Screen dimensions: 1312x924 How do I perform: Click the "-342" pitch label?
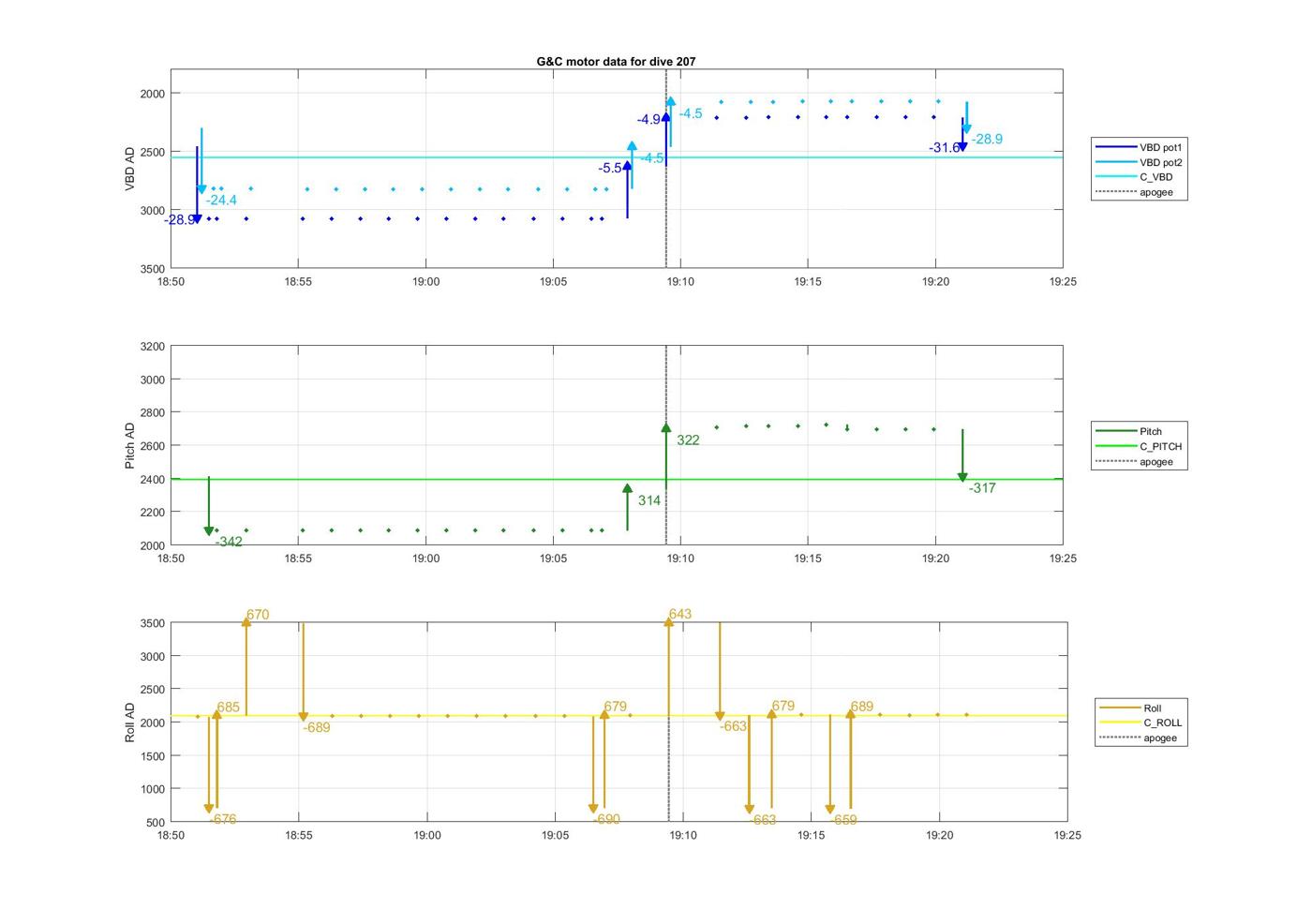click(229, 543)
